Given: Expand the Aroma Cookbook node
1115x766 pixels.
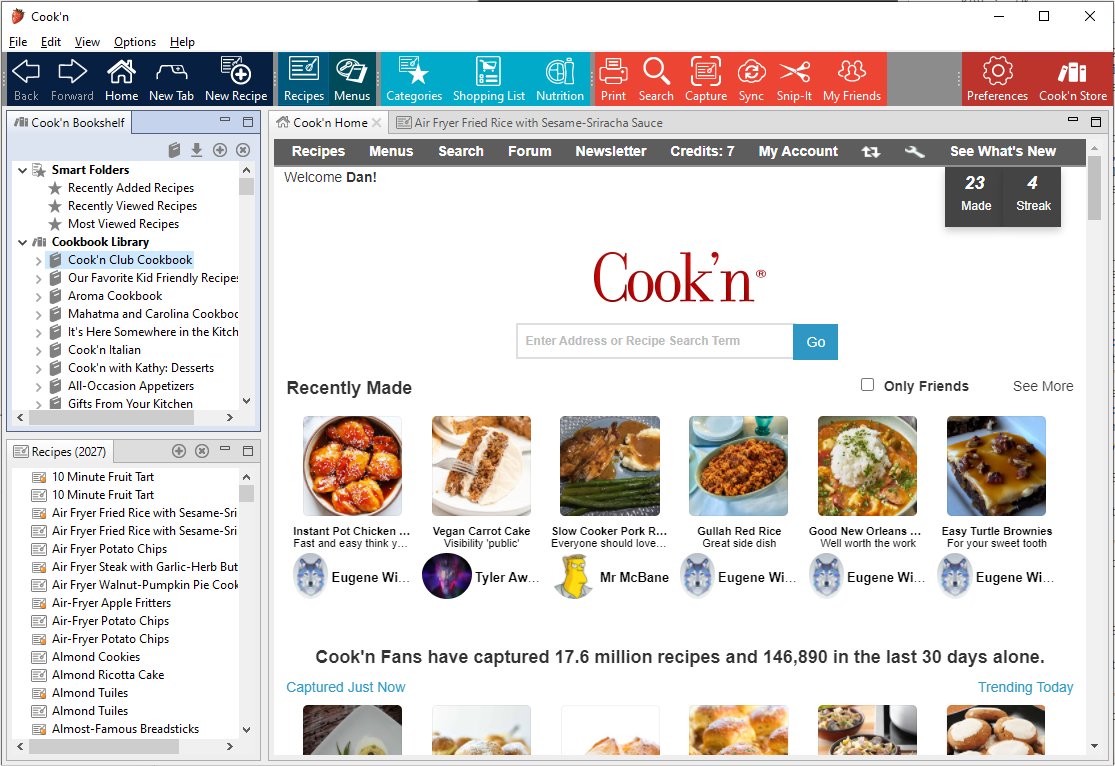Looking at the screenshot, I should pyautogui.click(x=38, y=297).
